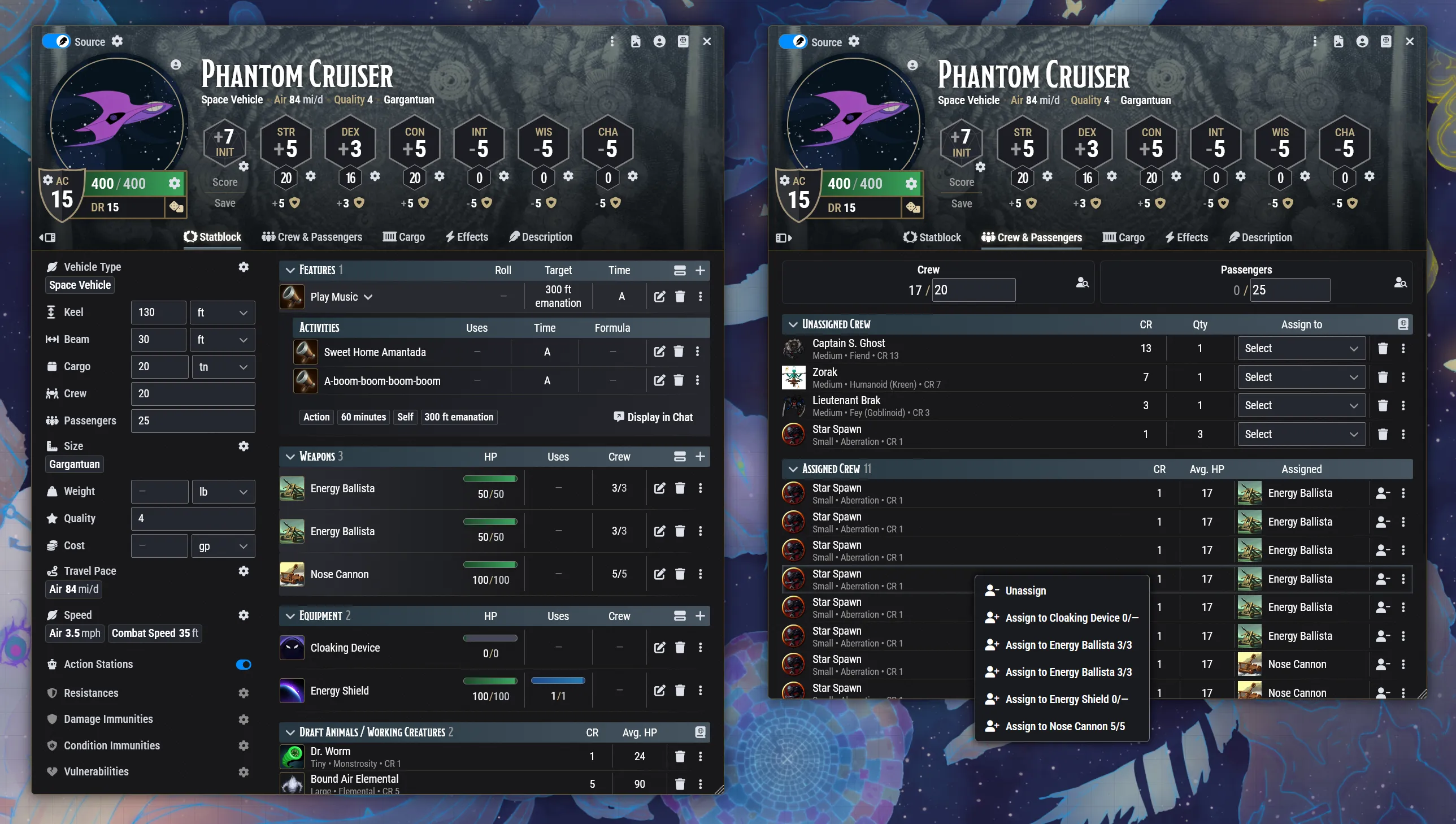Open passenger search icon next to Passengers count
The image size is (1456, 824).
click(x=1400, y=282)
